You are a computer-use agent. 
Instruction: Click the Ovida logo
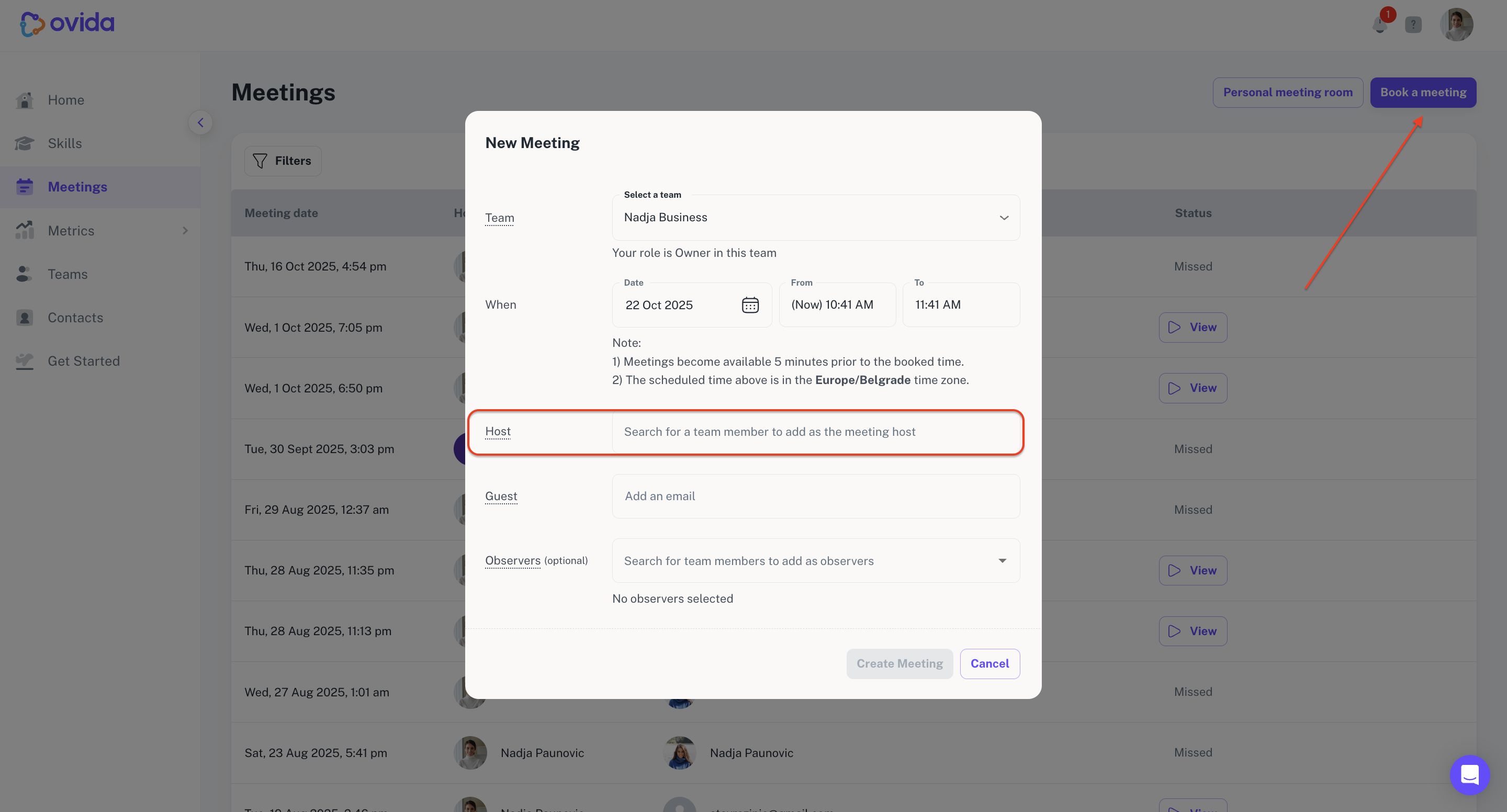(68, 24)
